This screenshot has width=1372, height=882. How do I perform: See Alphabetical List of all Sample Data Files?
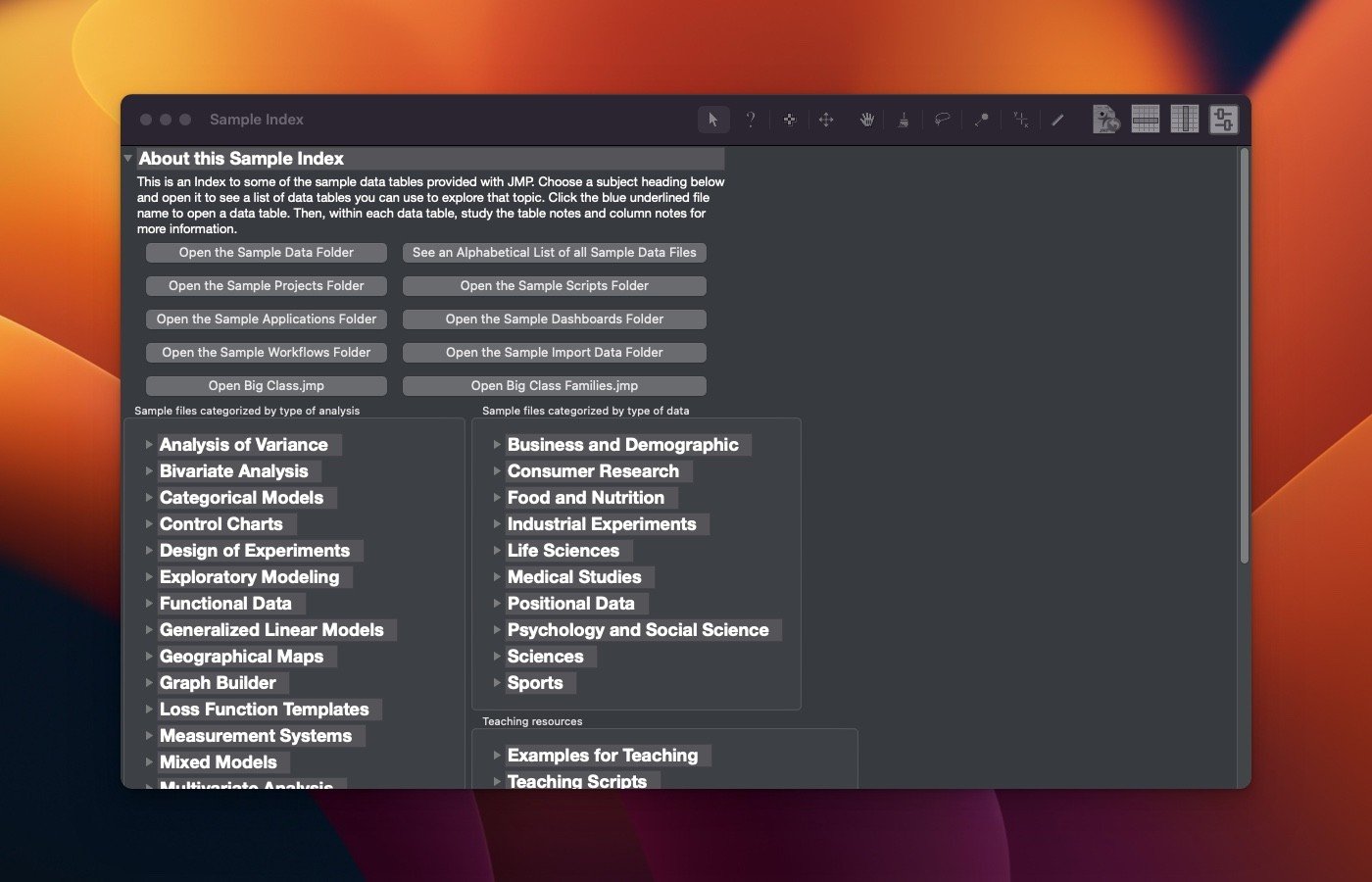point(555,253)
